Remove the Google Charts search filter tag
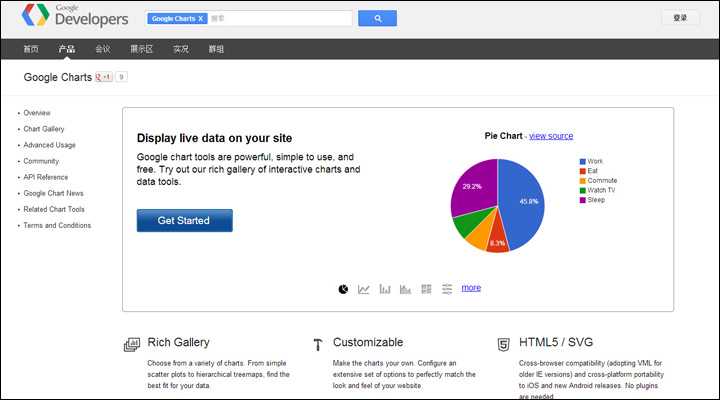Screen dimensions: 720x400 pos(200,18)
